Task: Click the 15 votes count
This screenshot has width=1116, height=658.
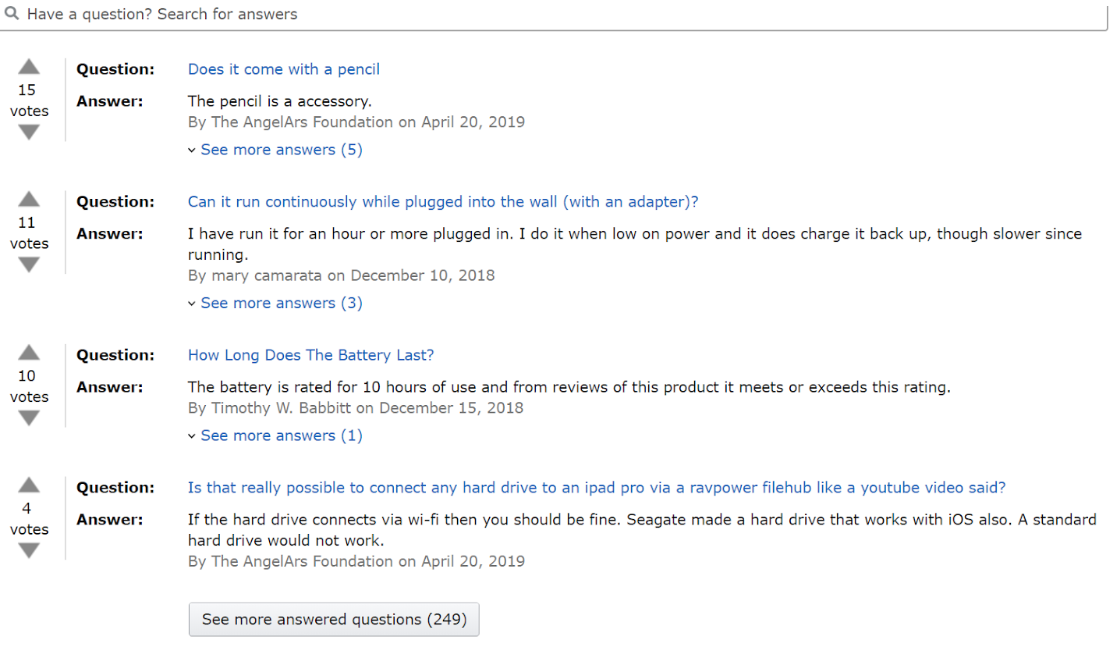Action: [x=27, y=90]
